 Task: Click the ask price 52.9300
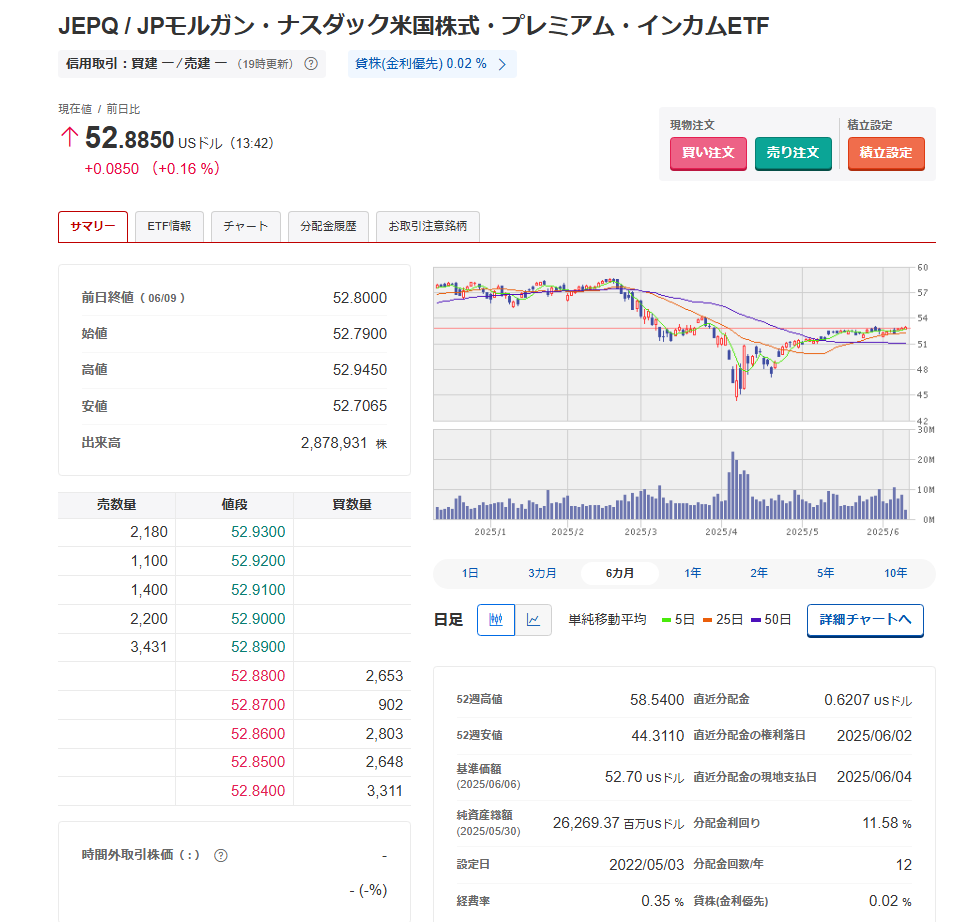point(258,532)
